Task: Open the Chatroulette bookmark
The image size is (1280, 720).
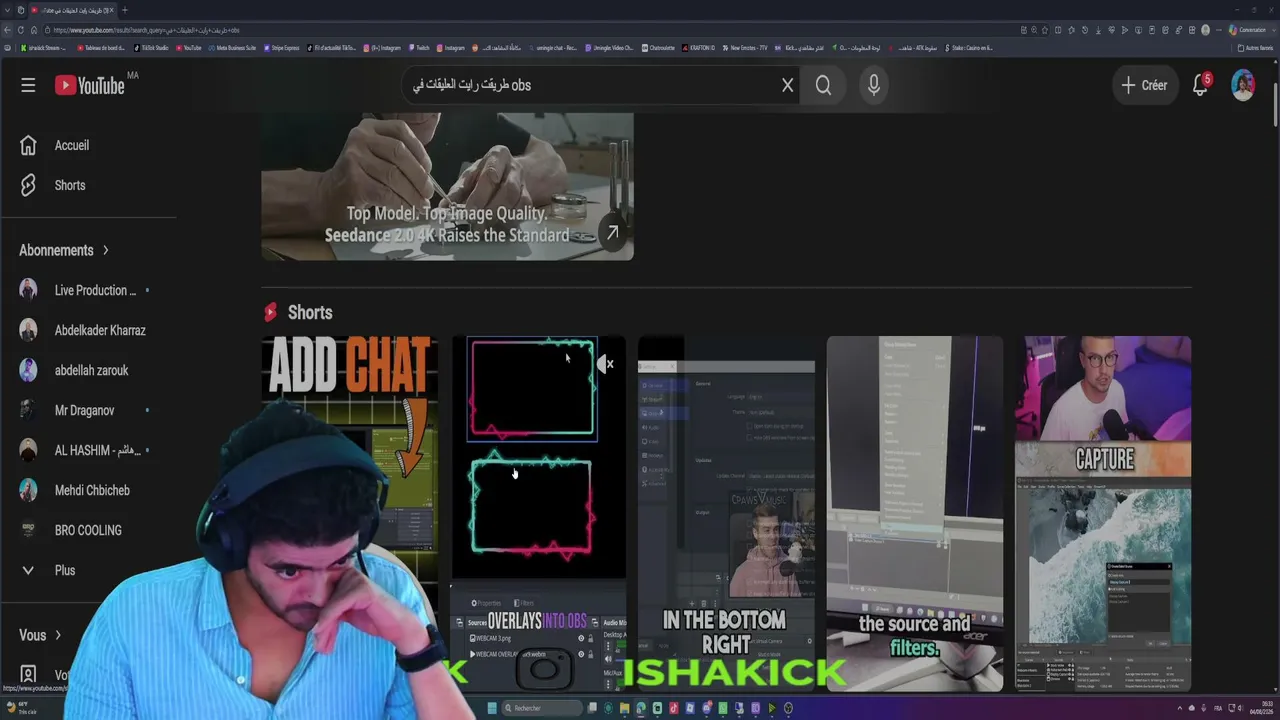Action: tap(659, 48)
